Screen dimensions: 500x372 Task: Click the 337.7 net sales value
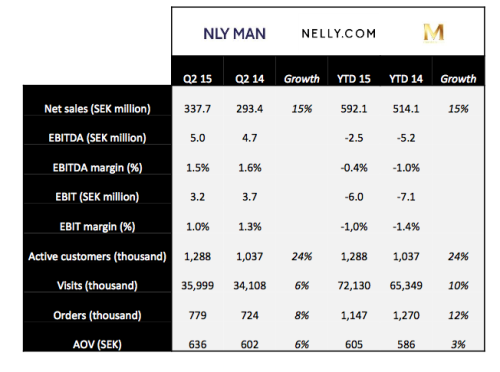pyautogui.click(x=197, y=109)
